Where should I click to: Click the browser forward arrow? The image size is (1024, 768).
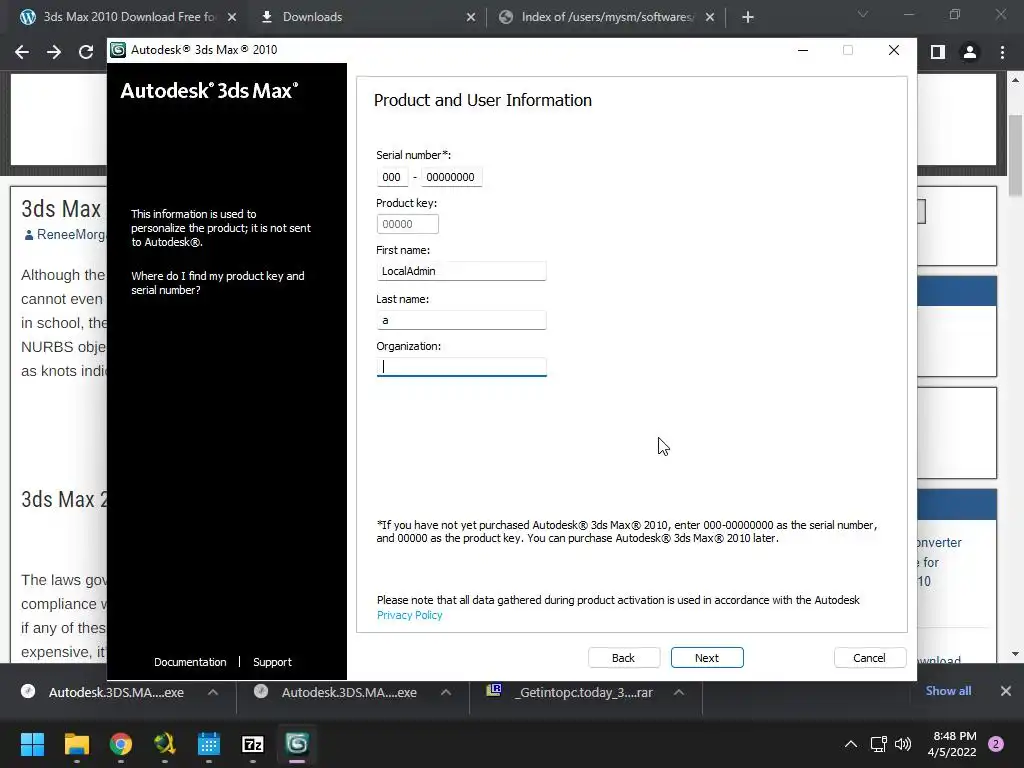[x=54, y=52]
